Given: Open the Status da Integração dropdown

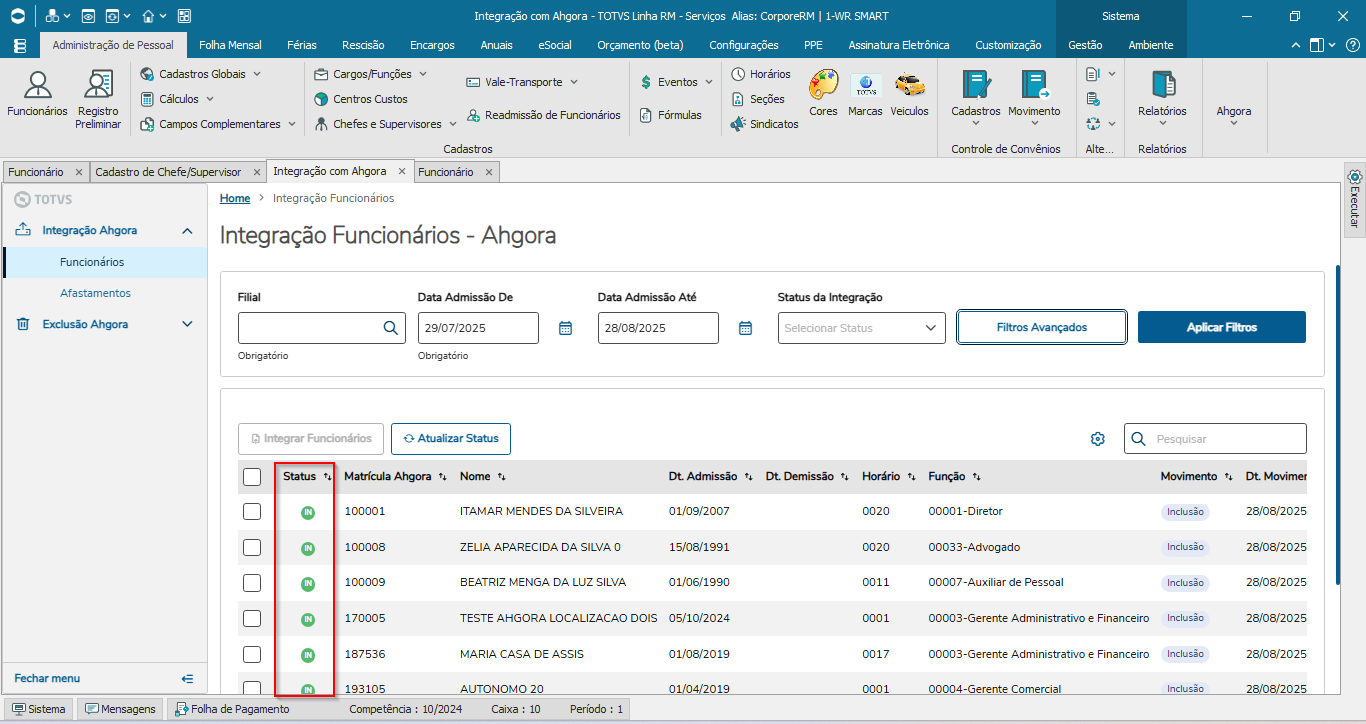Looking at the screenshot, I should click(861, 328).
